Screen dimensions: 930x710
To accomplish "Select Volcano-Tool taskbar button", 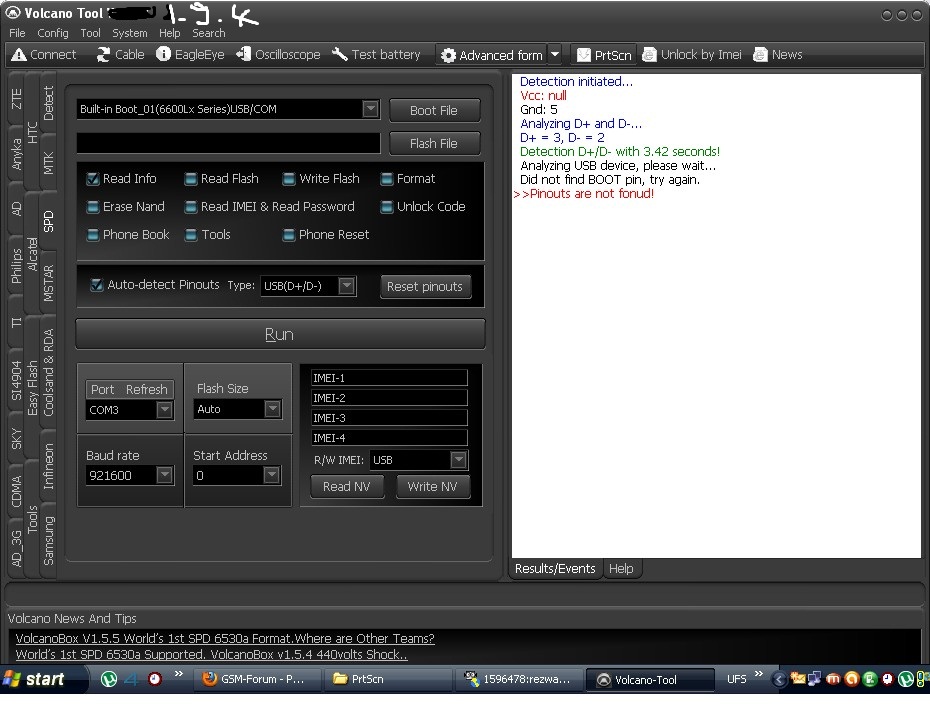I will pos(649,680).
